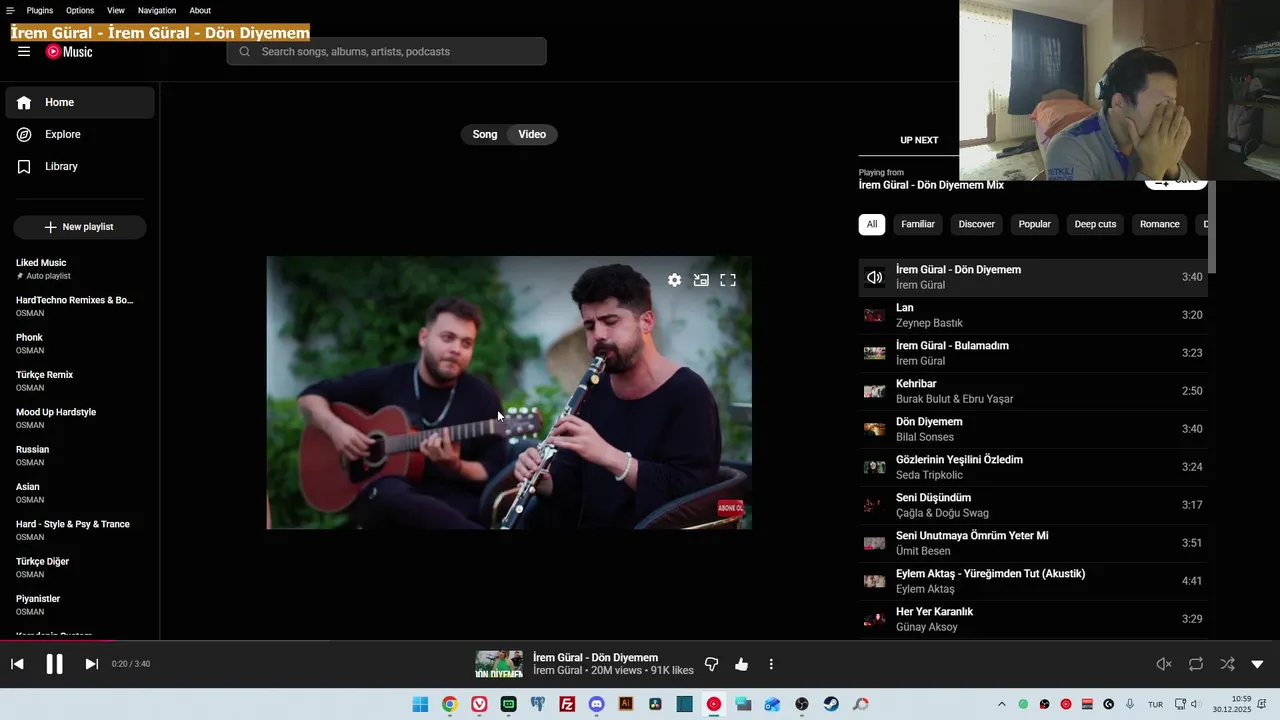Open the app menu icon in the title bar
The image size is (1280, 720).
[10, 10]
